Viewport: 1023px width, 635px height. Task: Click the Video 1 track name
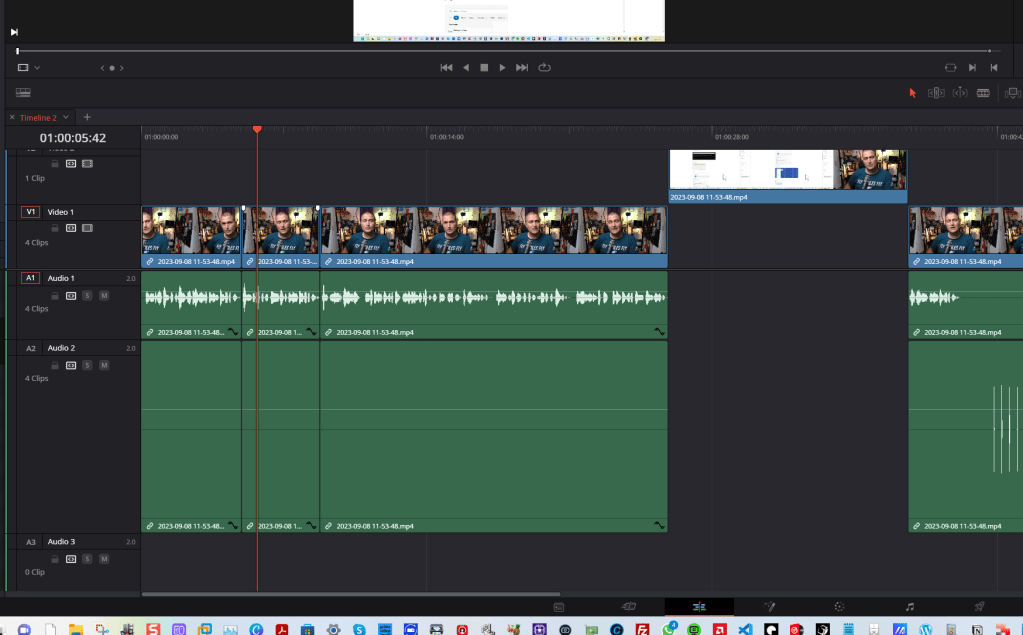pyautogui.click(x=61, y=212)
